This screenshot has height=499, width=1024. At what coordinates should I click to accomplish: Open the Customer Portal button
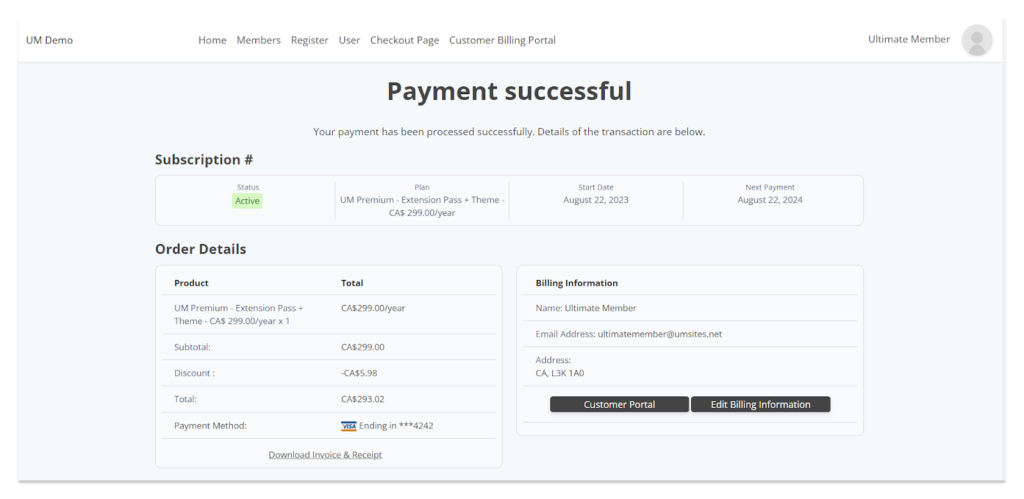click(619, 404)
